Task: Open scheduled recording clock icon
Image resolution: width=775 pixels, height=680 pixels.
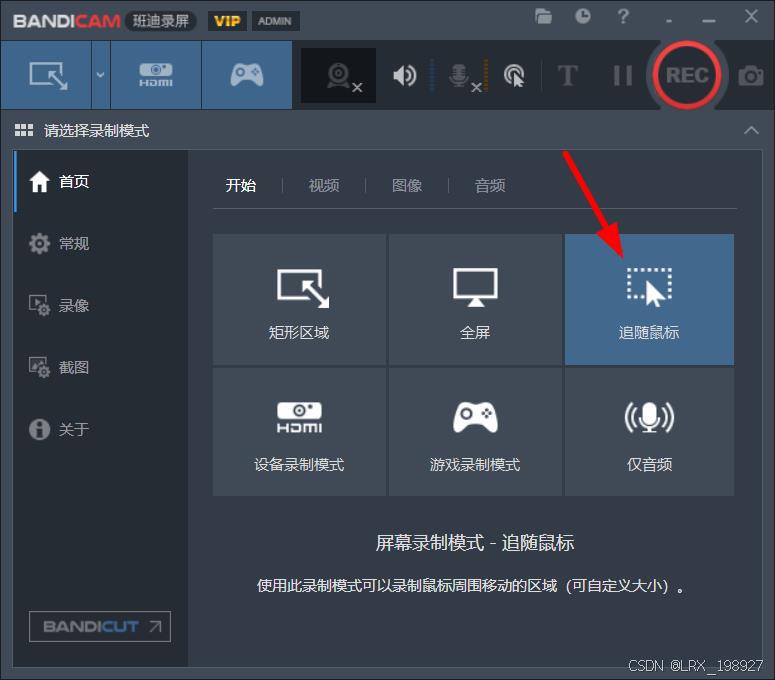Action: click(x=583, y=16)
